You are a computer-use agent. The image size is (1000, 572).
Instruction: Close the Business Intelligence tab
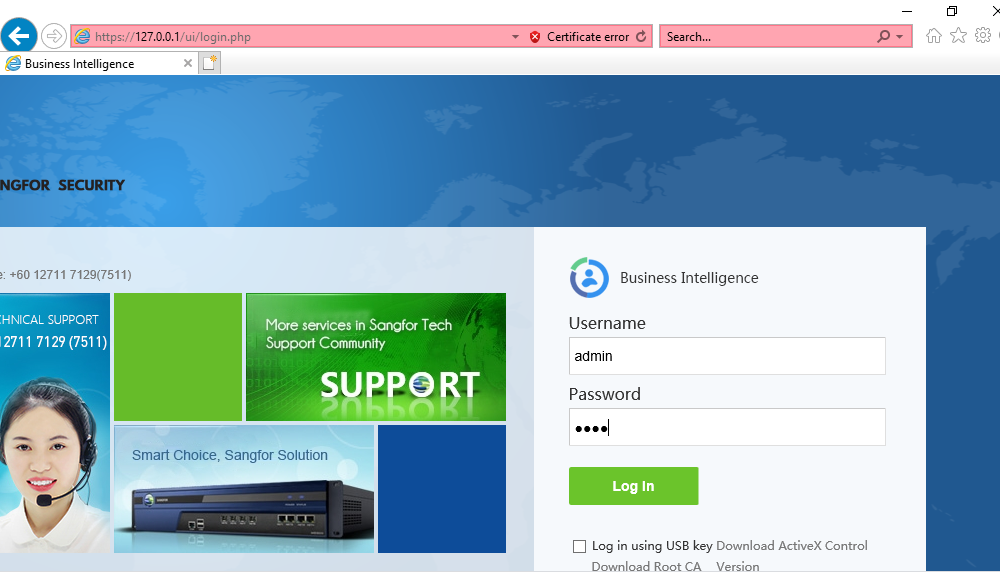(188, 63)
